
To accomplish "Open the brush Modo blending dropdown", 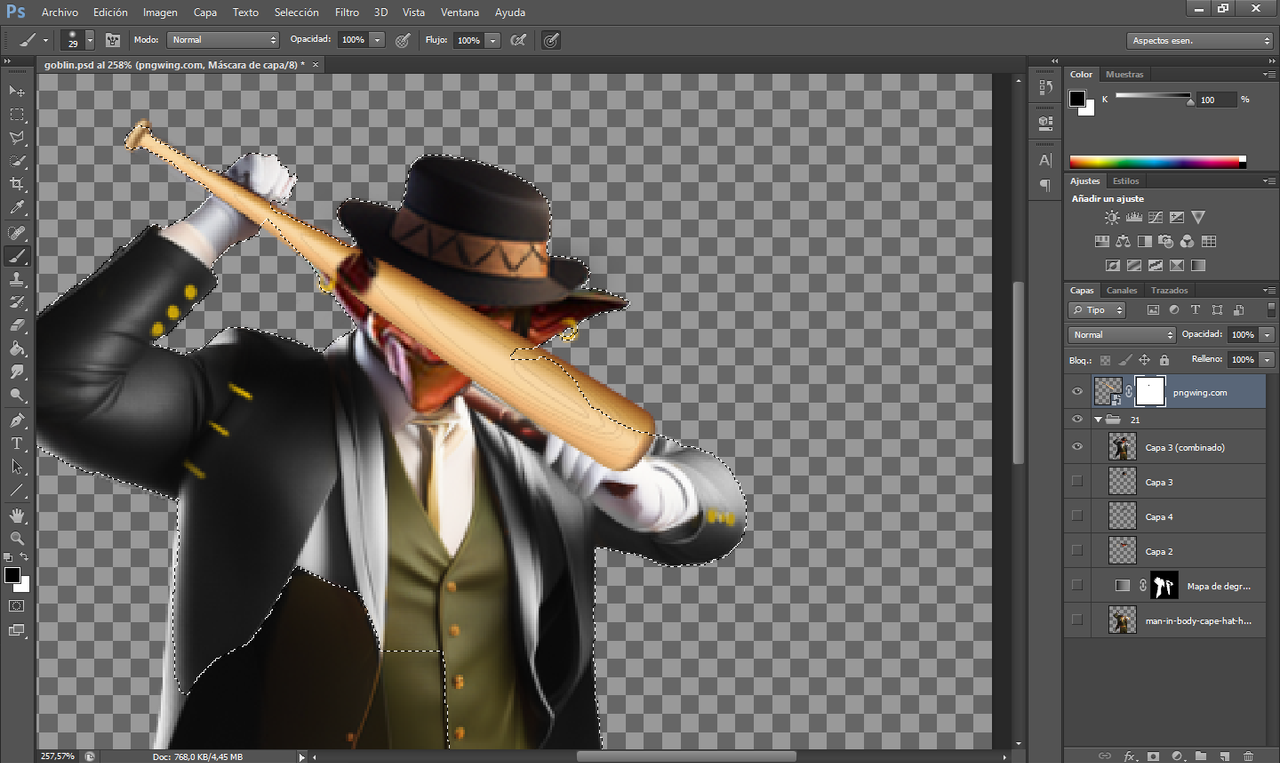I will 222,40.
